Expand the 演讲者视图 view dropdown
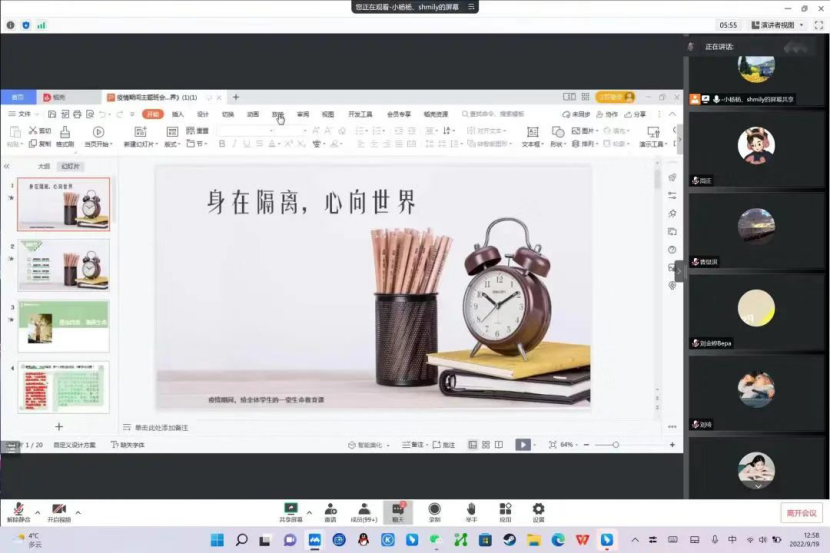The width and height of the screenshot is (830, 554). click(x=776, y=25)
